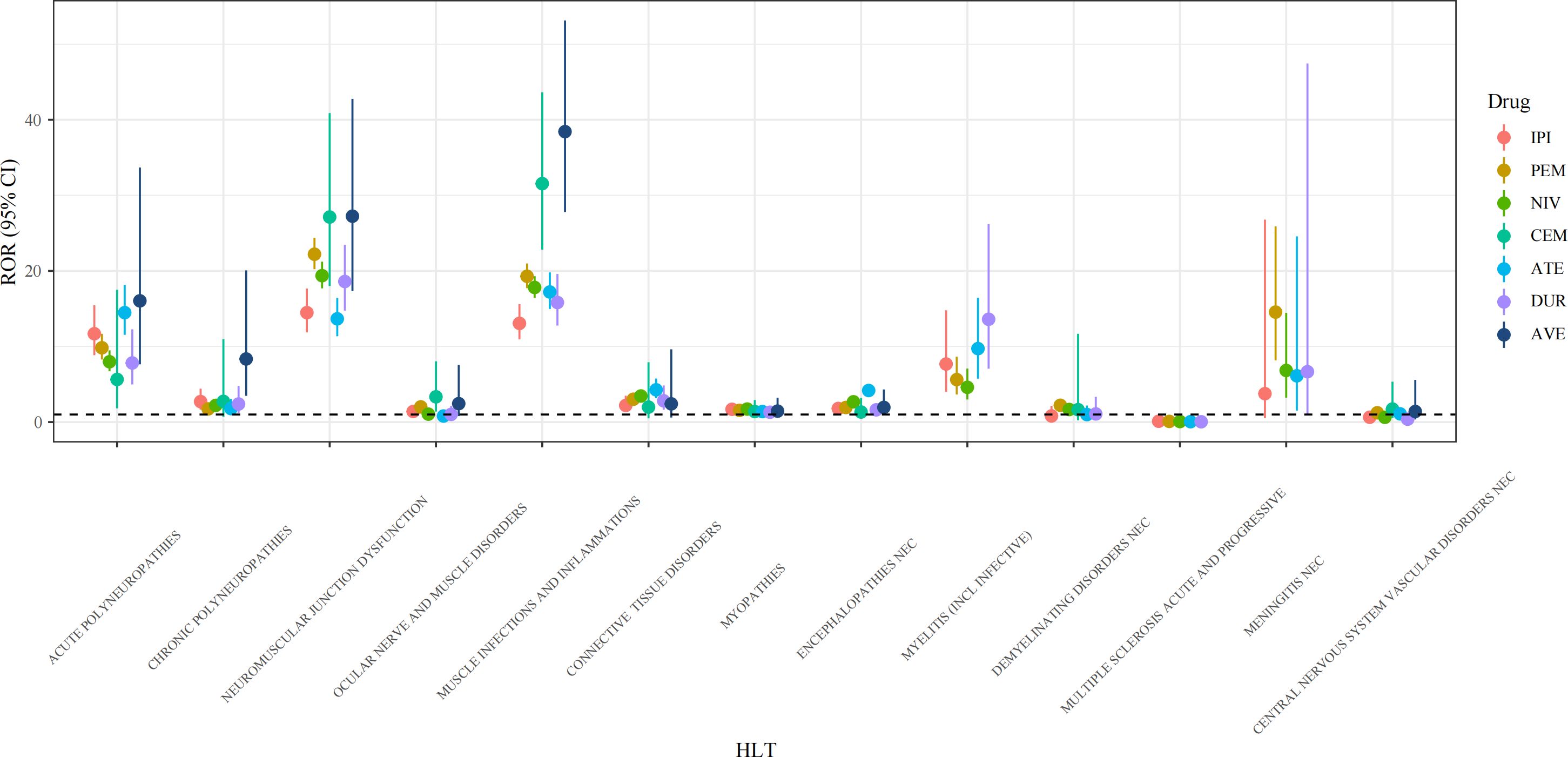Click ATE point in Encephalopathies NEC group
Viewport: 1568px width, 757px height.
[x=869, y=390]
